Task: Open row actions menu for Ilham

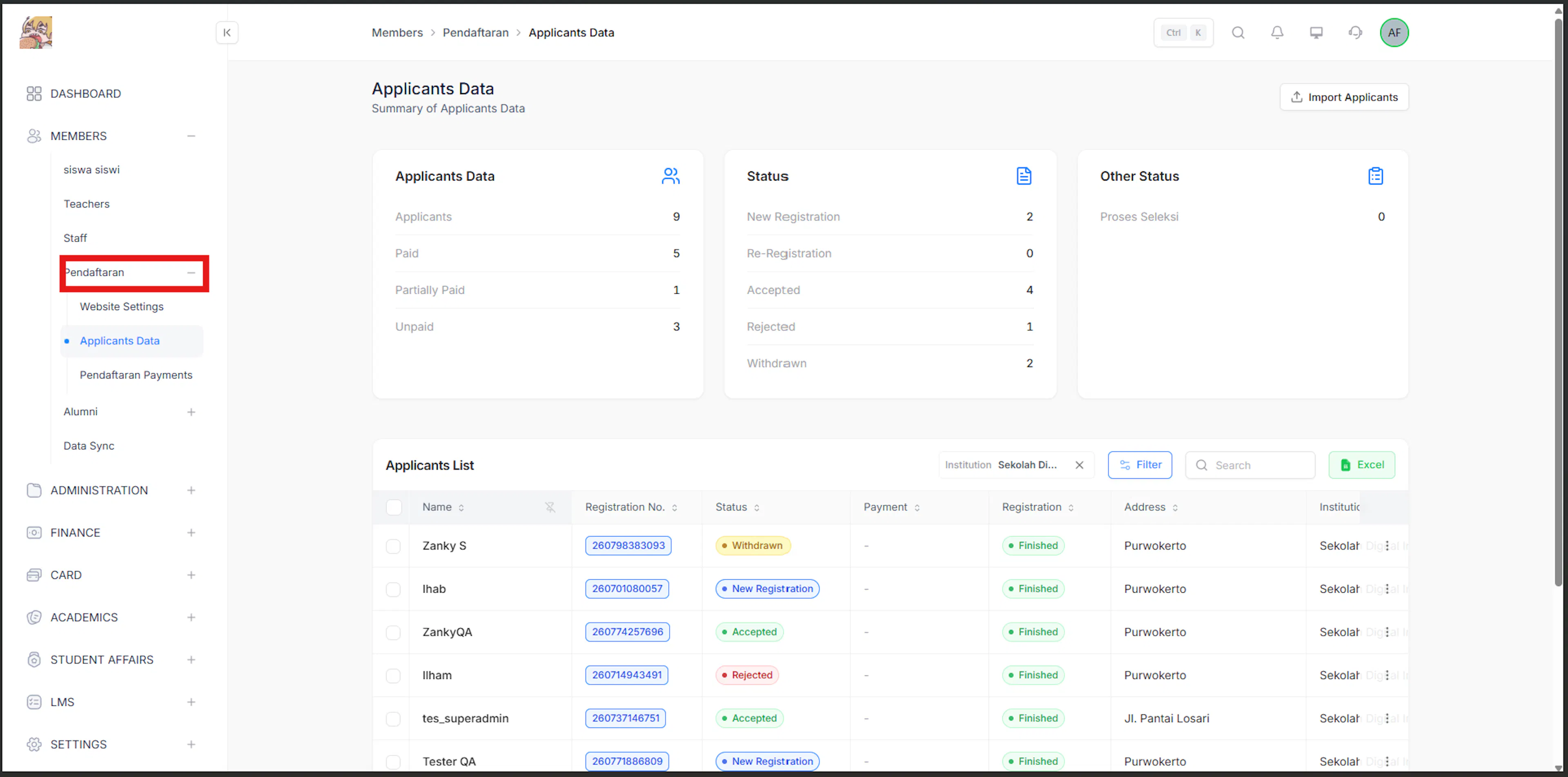Action: click(x=1387, y=675)
